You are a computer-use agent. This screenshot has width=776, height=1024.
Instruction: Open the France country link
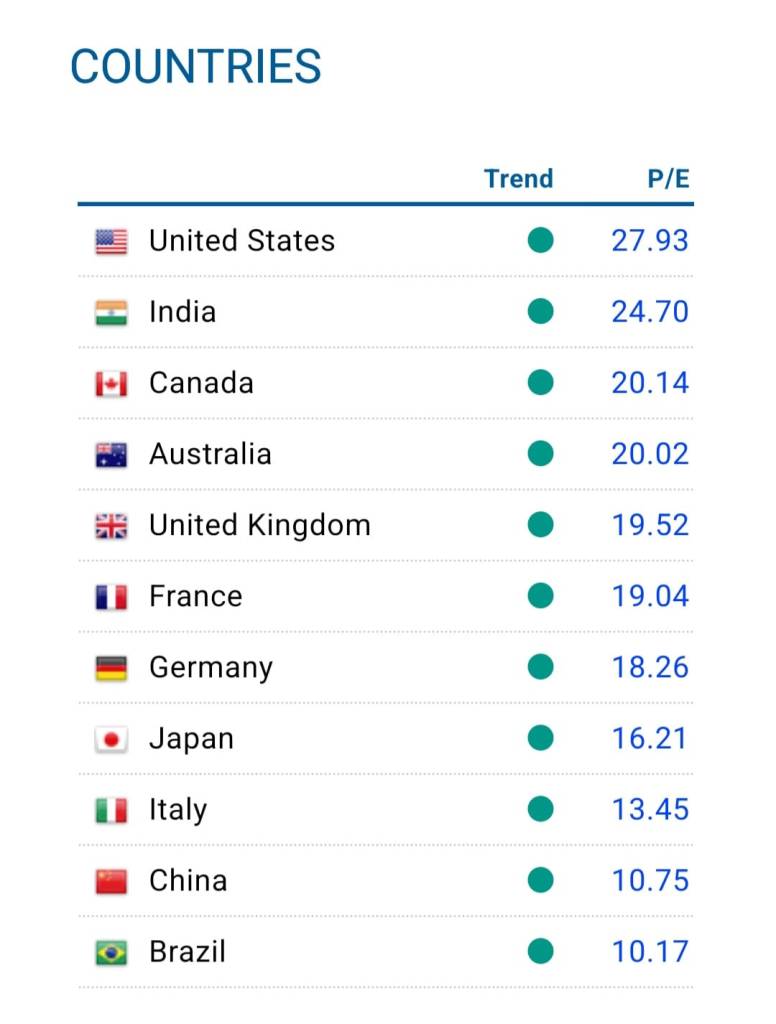coord(196,596)
